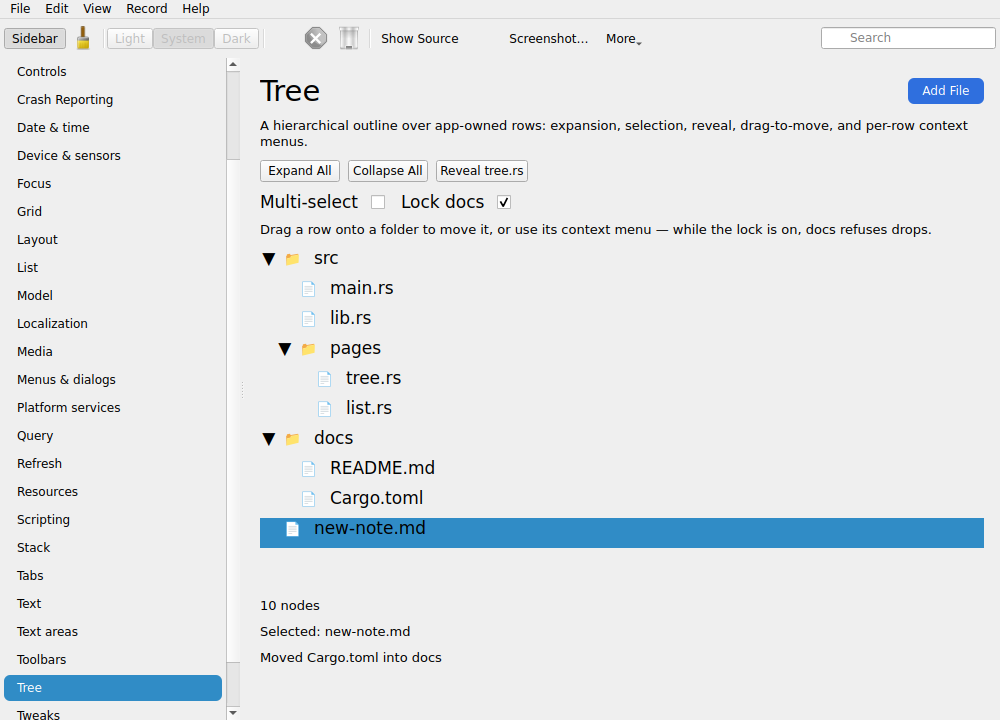Select the highlighted Tree sidebar item
Screen dimensions: 1000x720
(113, 687)
